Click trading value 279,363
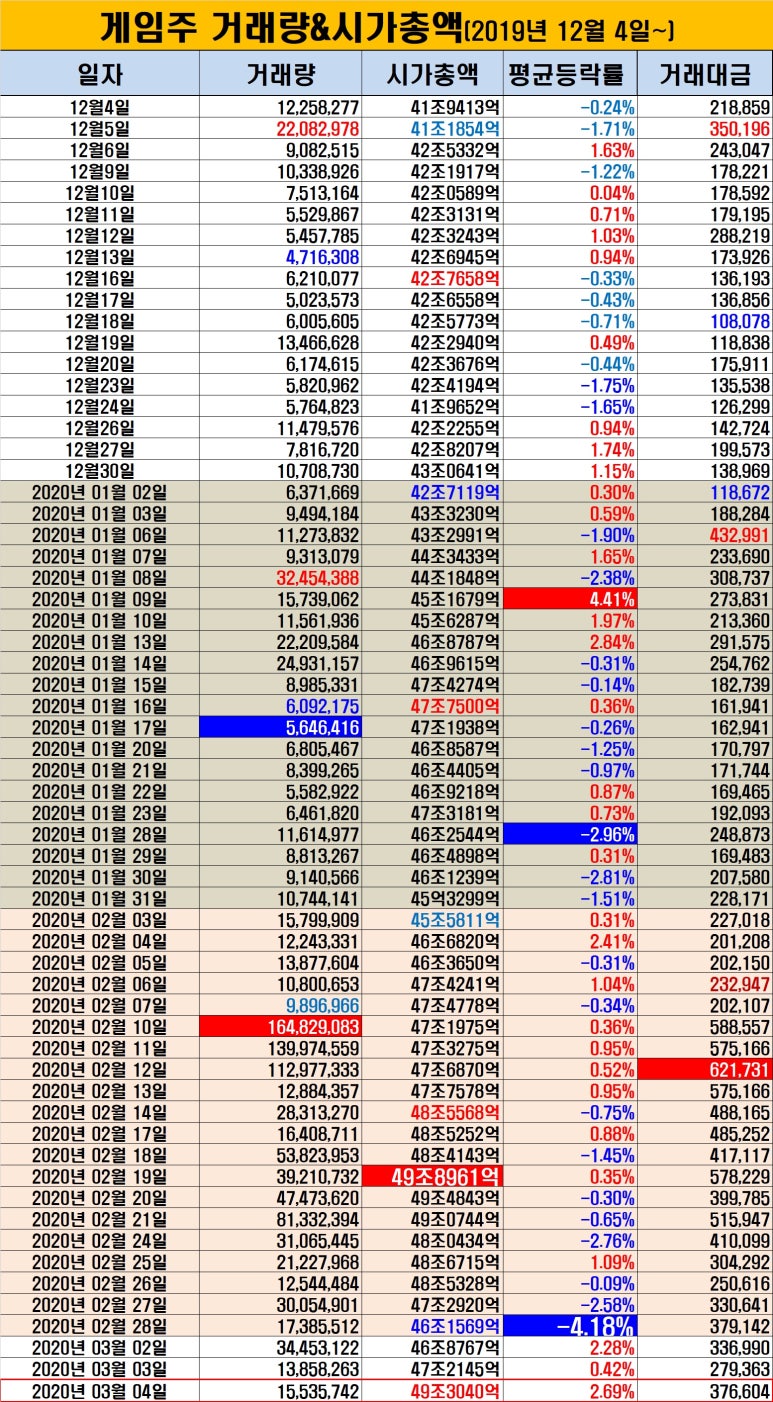Image resolution: width=773 pixels, height=1402 pixels. 737,1369
